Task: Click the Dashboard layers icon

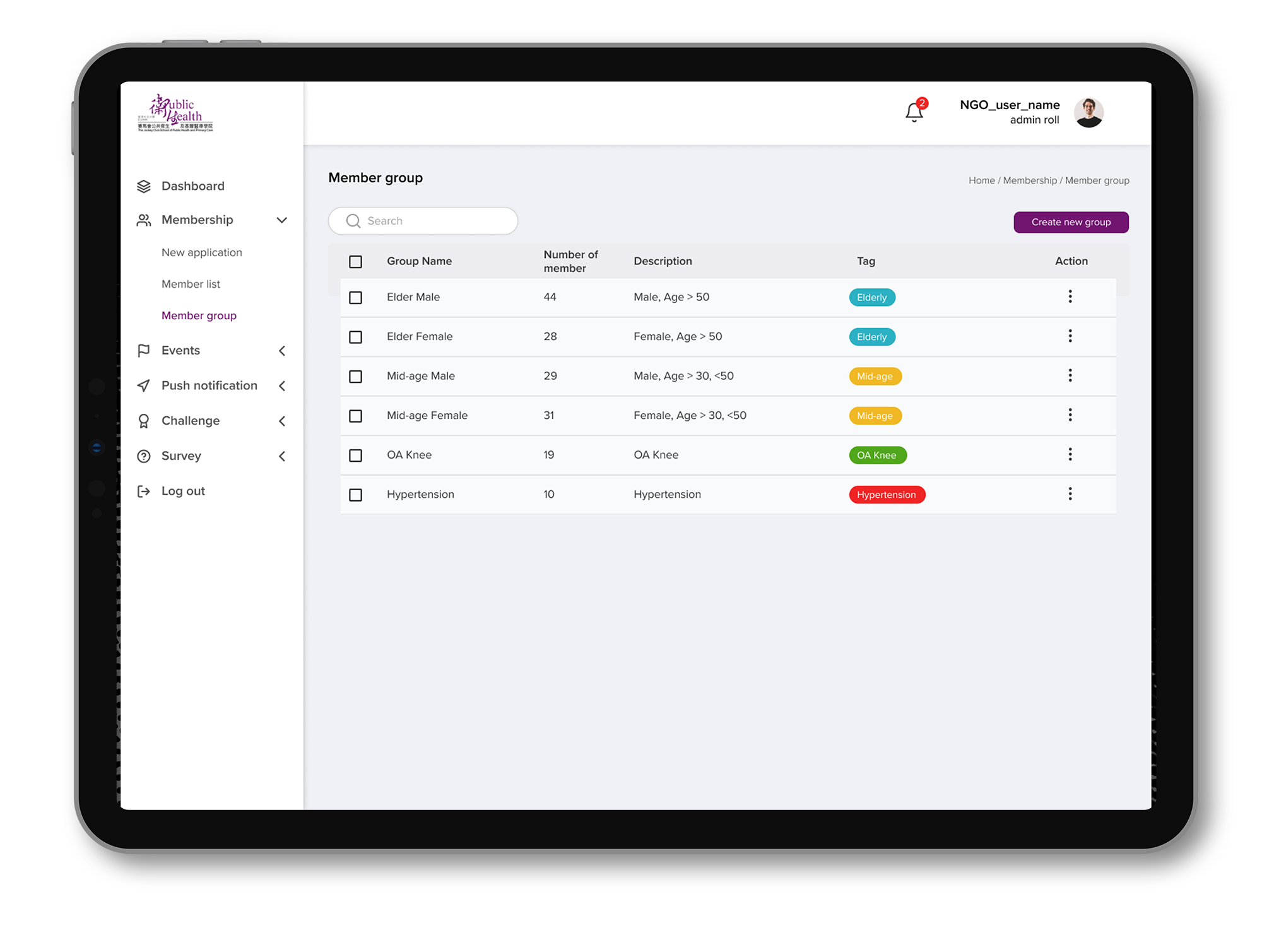Action: (144, 186)
